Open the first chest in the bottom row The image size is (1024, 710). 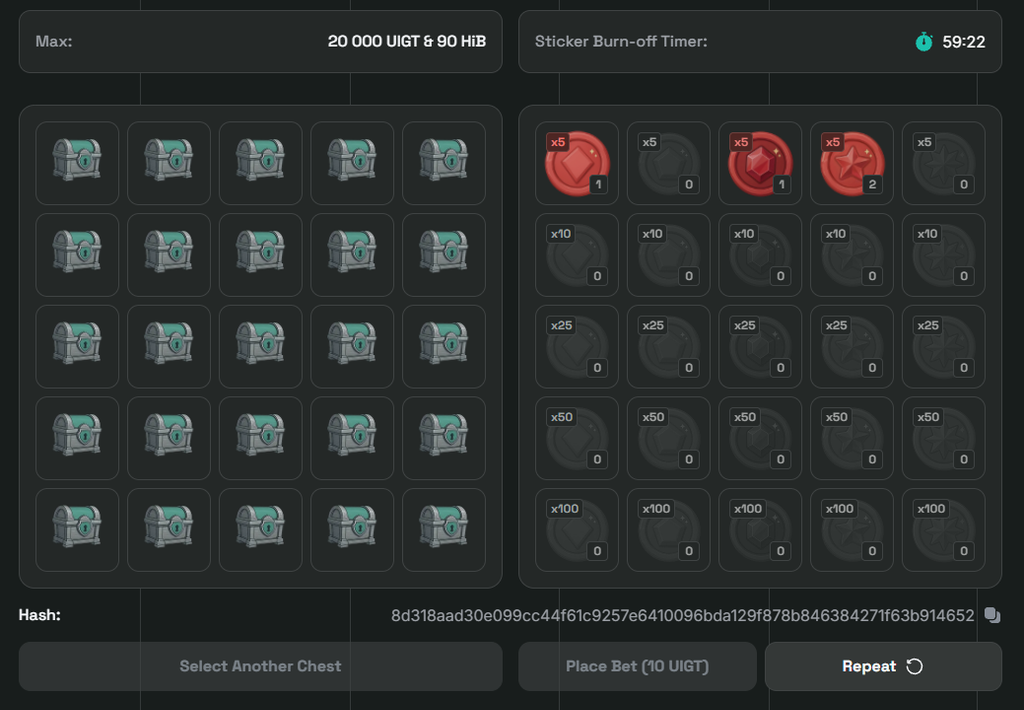77,530
